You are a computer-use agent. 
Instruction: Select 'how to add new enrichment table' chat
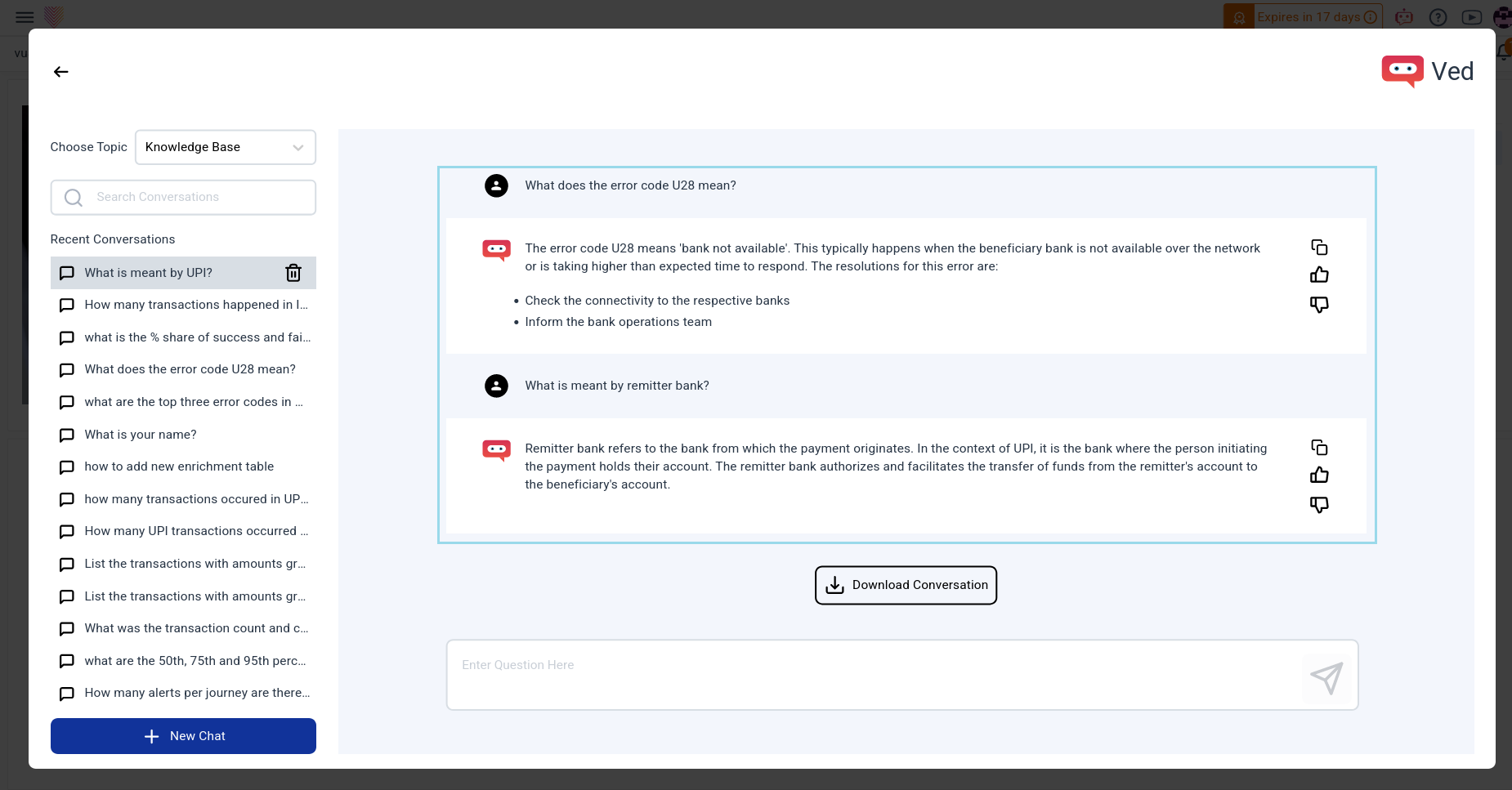pyautogui.click(x=179, y=466)
